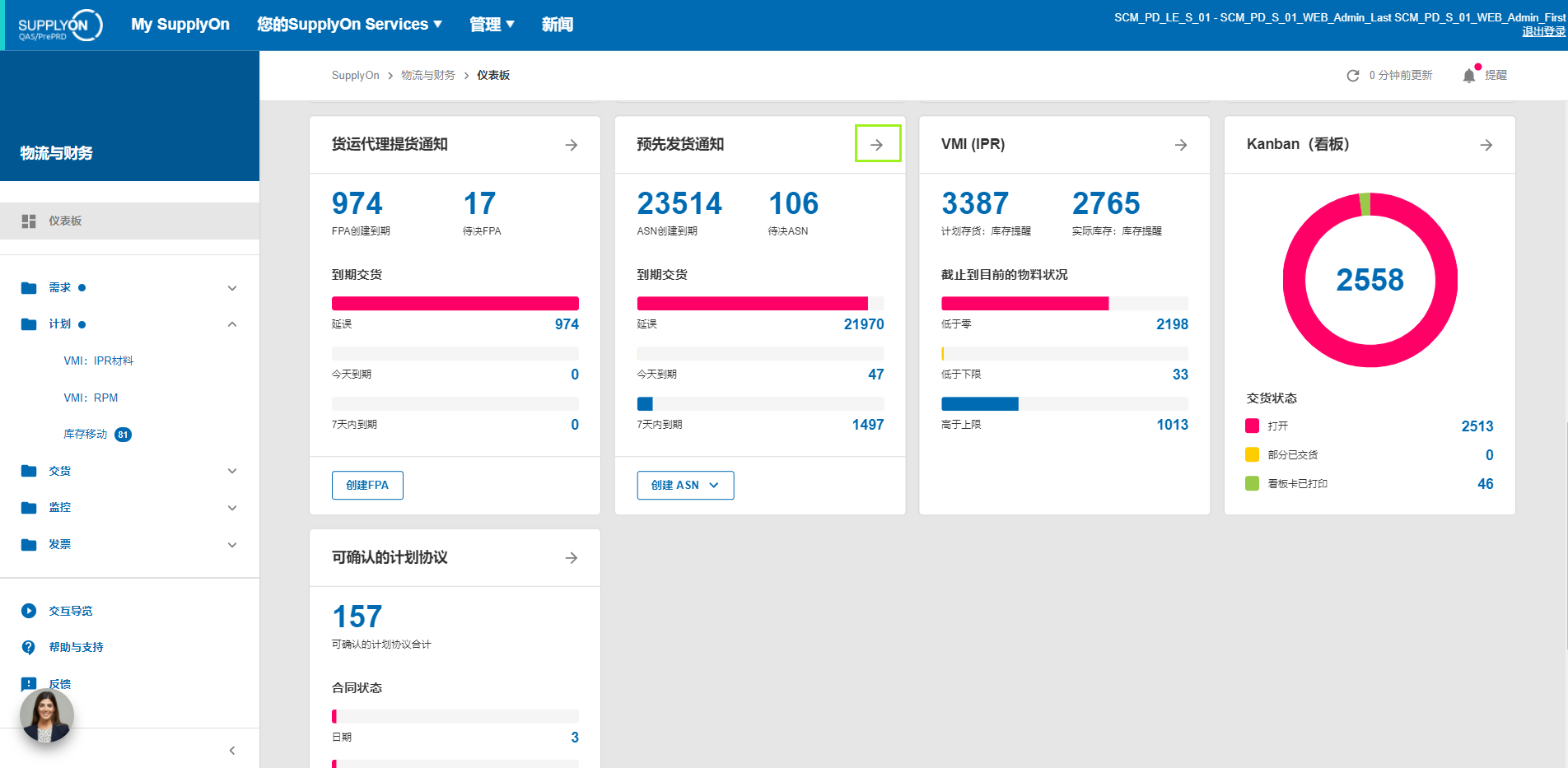Open the 帮助与支持 link
Viewport: 1568px width, 768px height.
(x=77, y=648)
